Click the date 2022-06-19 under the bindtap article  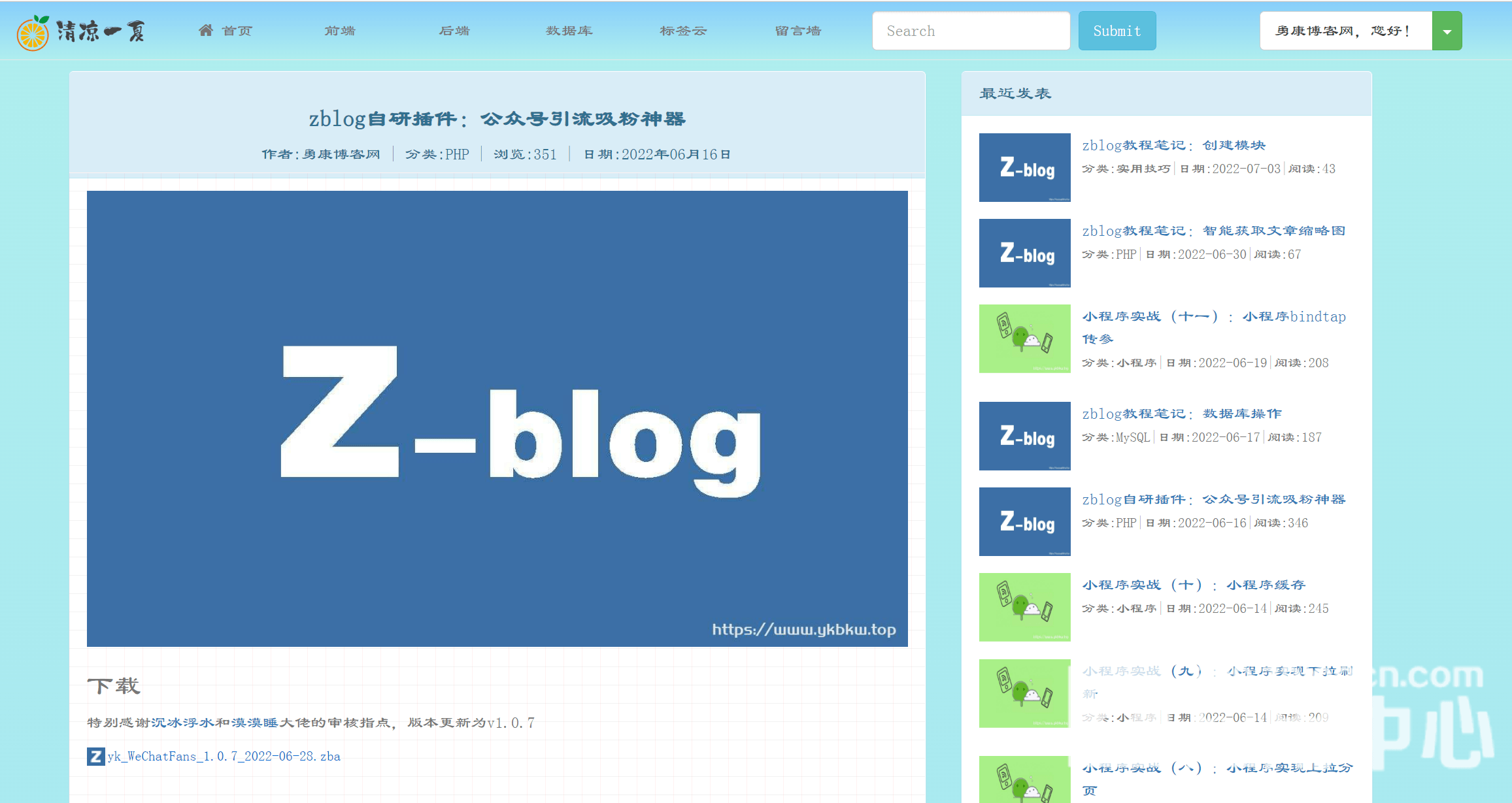click(1233, 363)
